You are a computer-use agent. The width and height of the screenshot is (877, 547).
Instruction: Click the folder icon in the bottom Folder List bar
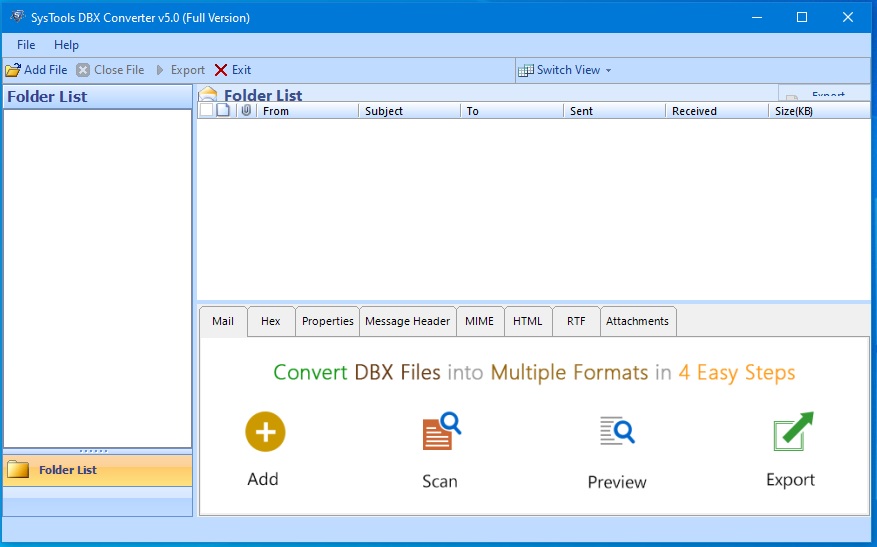coord(18,470)
